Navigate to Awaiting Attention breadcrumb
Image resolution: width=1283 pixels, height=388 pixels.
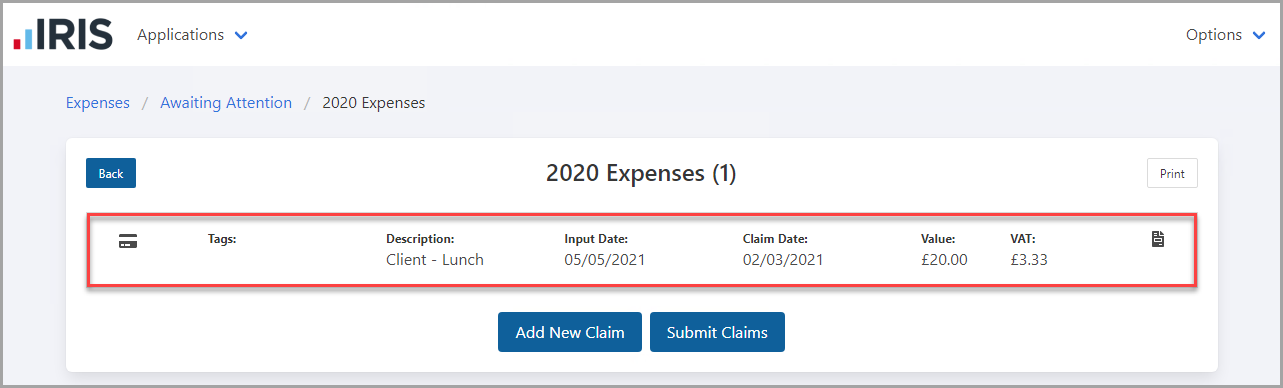click(x=226, y=103)
